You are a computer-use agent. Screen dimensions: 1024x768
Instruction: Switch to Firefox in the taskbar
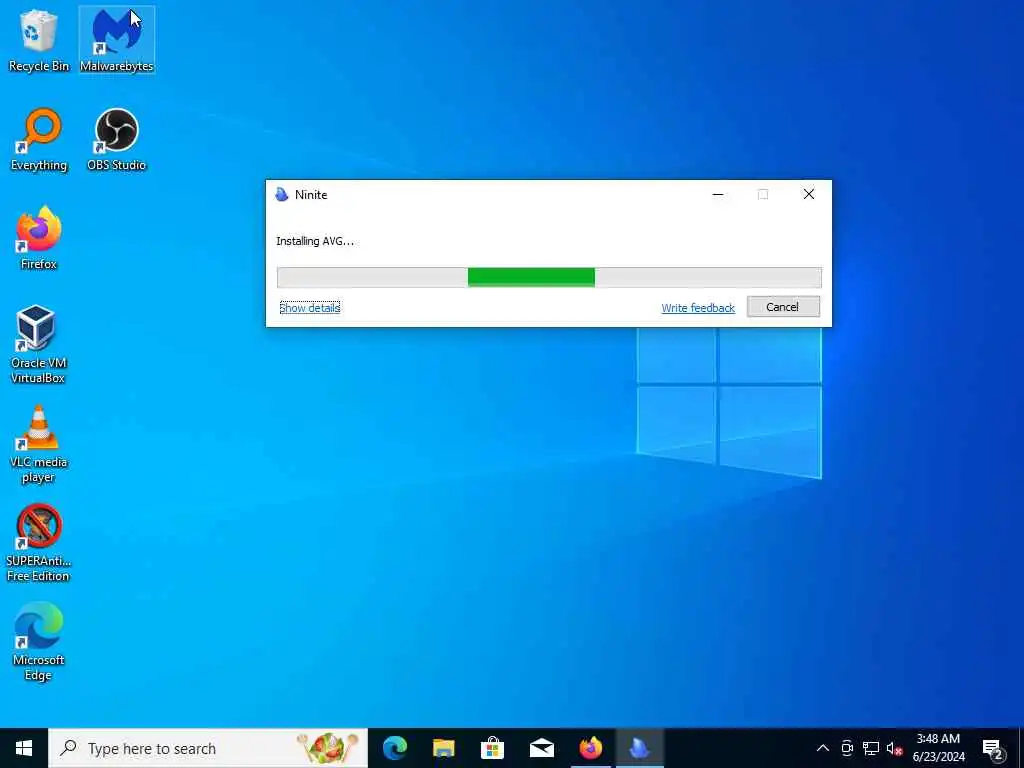[590, 748]
